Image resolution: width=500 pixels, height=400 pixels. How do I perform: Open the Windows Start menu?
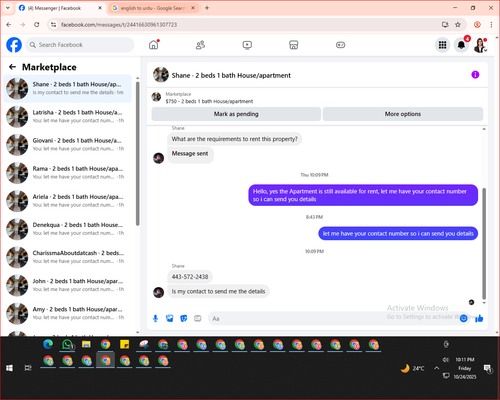click(9, 368)
